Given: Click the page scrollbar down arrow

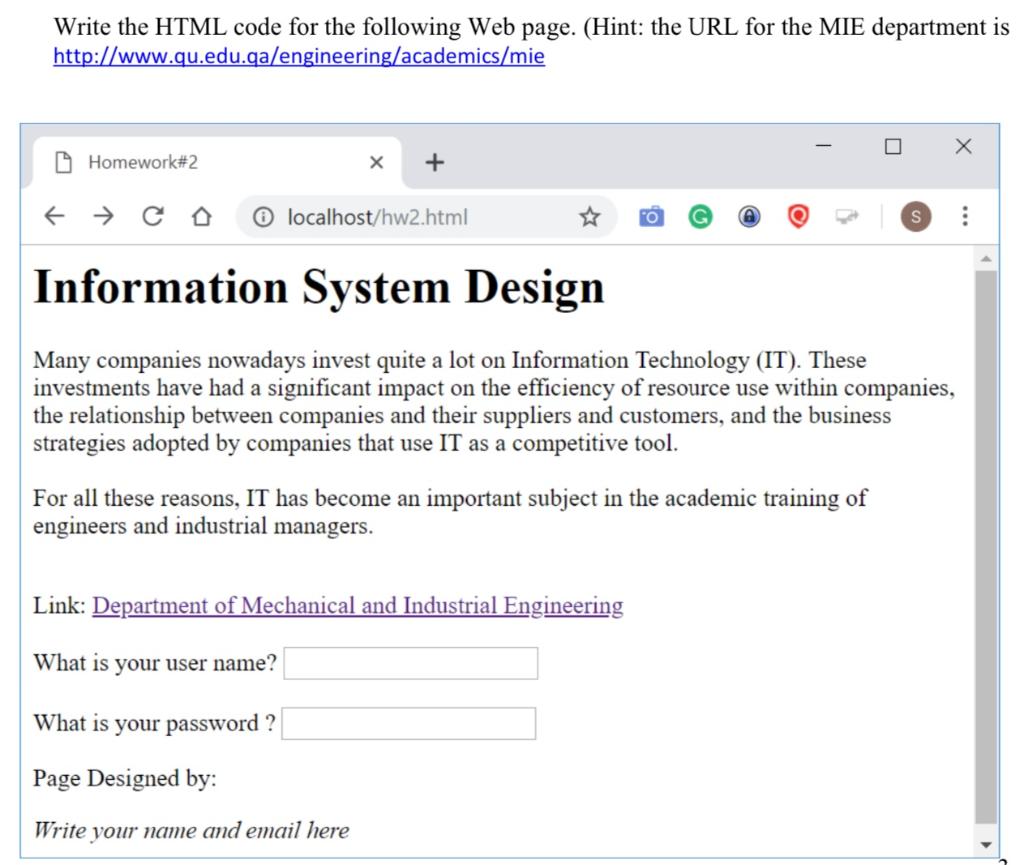Looking at the screenshot, I should [986, 845].
